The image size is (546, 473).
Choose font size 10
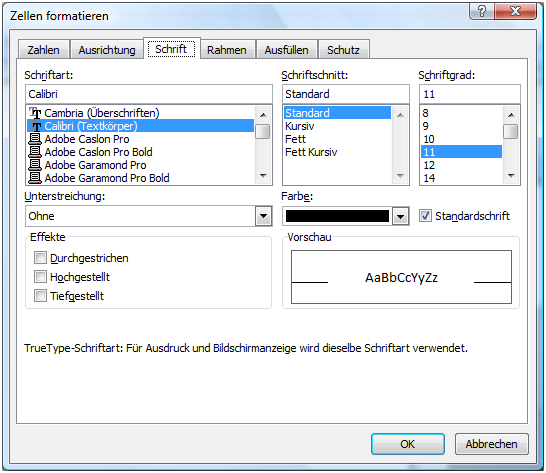[x=461, y=139]
